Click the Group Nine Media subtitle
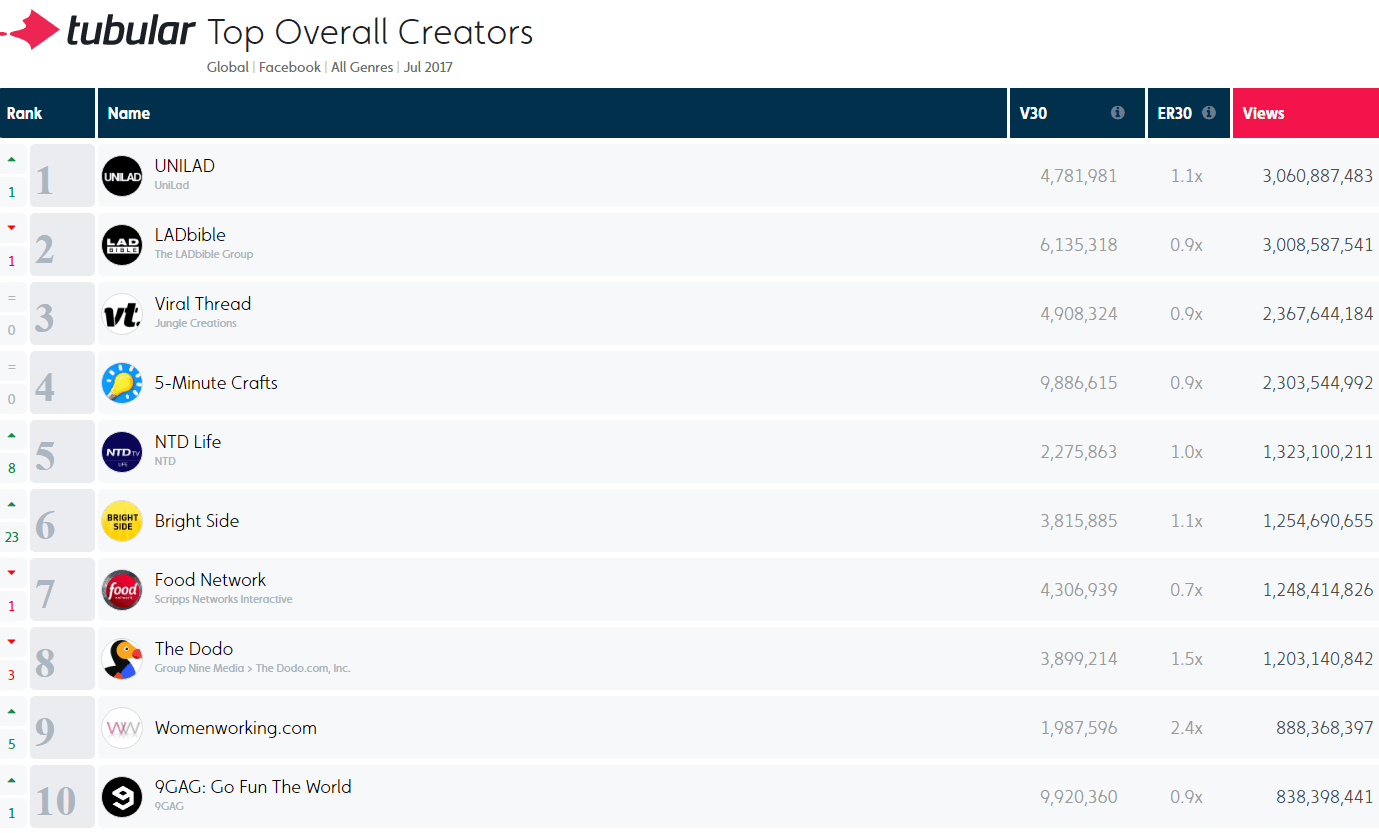 click(x=200, y=668)
